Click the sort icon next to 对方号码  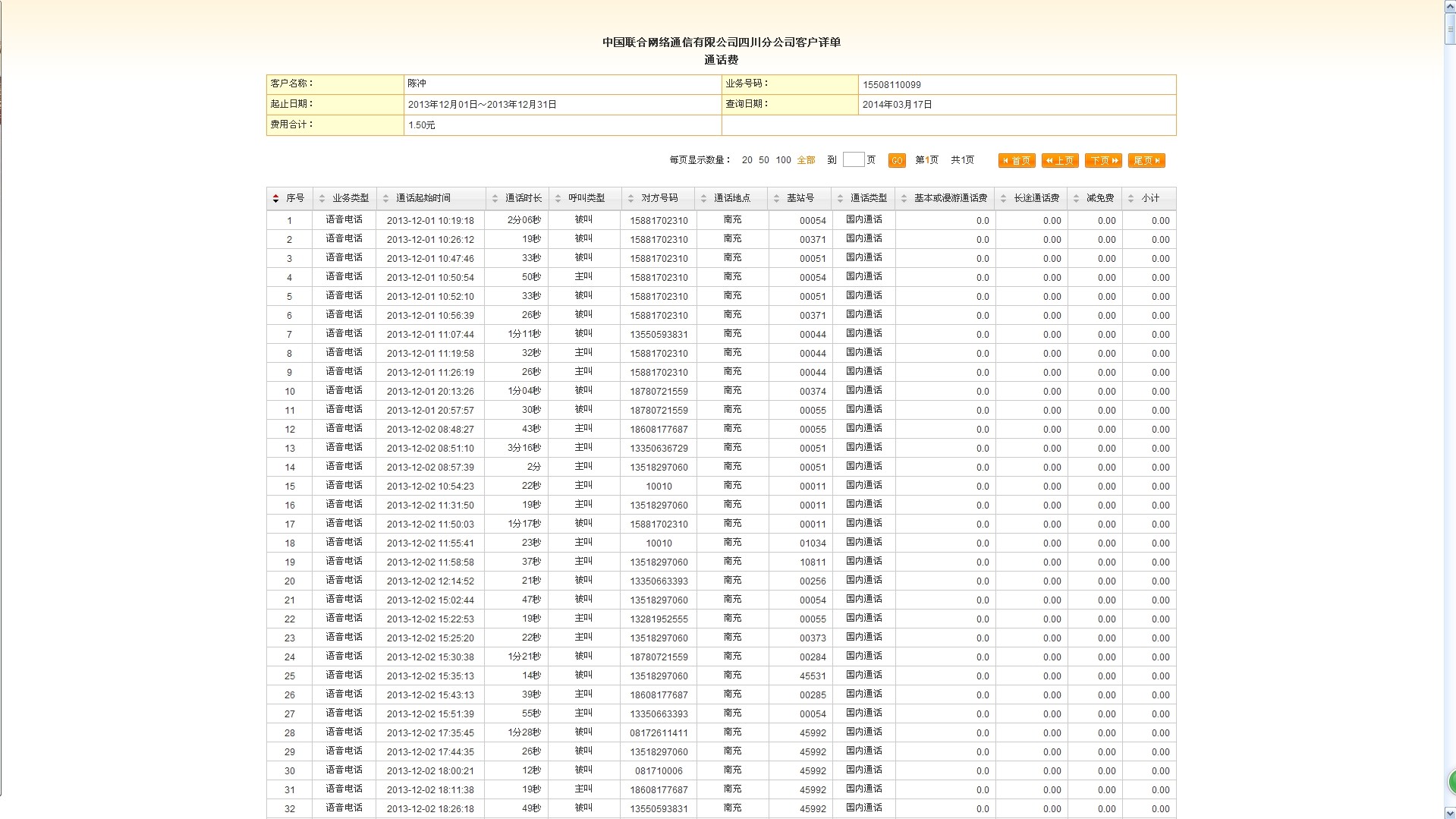(x=631, y=199)
